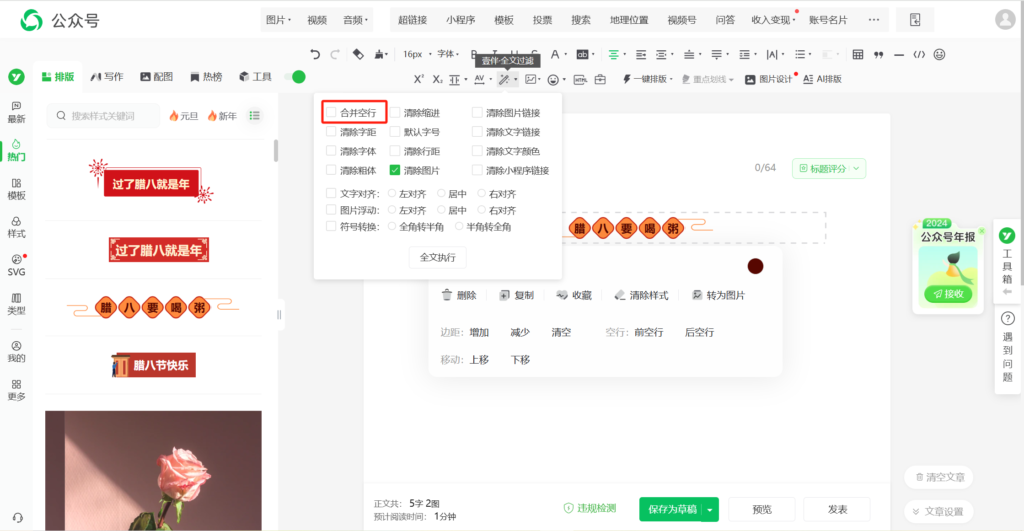
Task: Click the 清除样式 action
Action: tap(642, 295)
